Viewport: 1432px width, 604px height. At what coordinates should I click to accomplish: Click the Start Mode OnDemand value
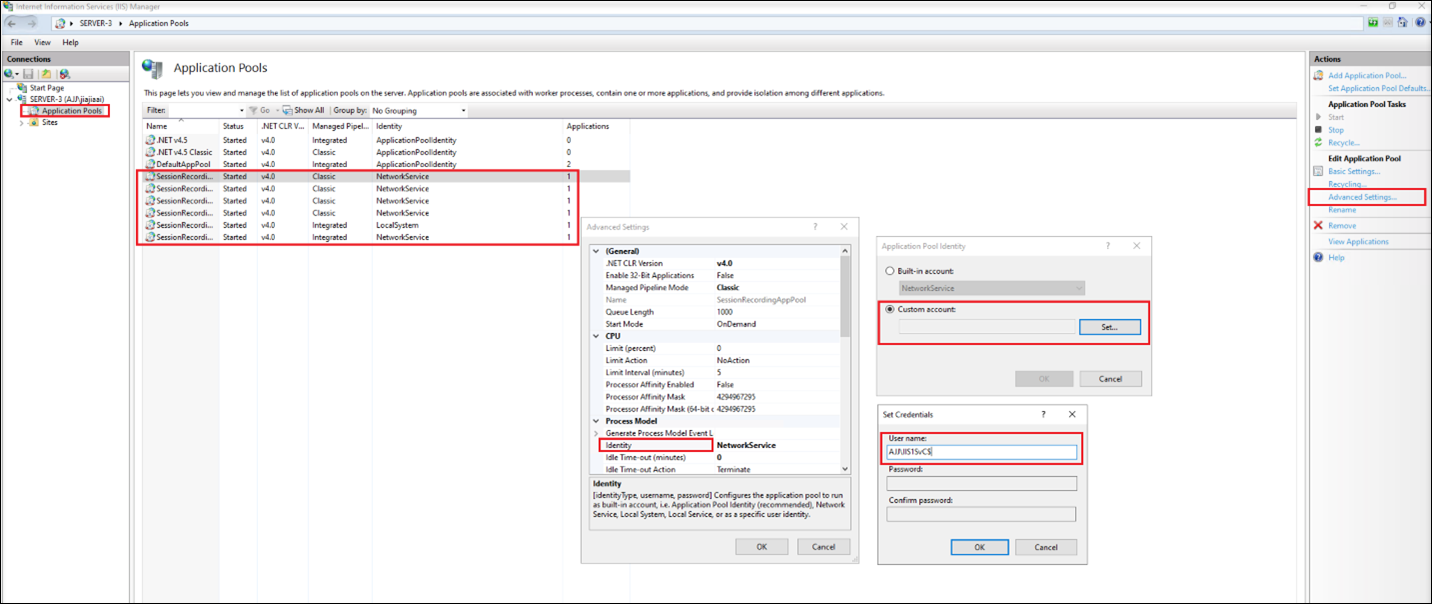coord(734,324)
